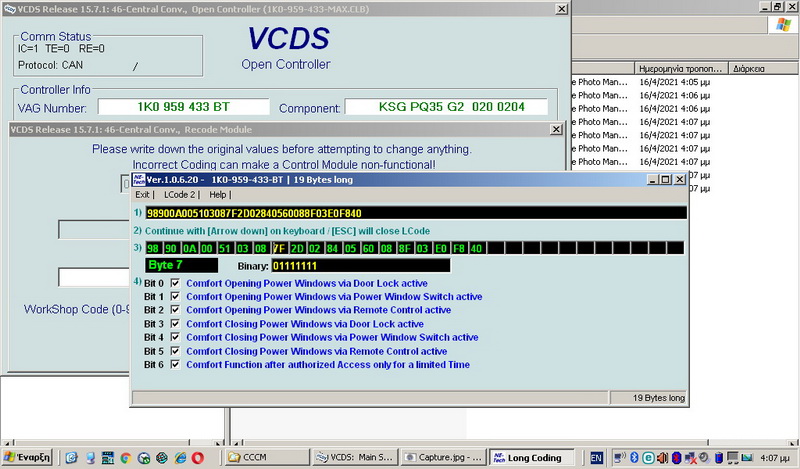Select byte cell 40

(476, 248)
